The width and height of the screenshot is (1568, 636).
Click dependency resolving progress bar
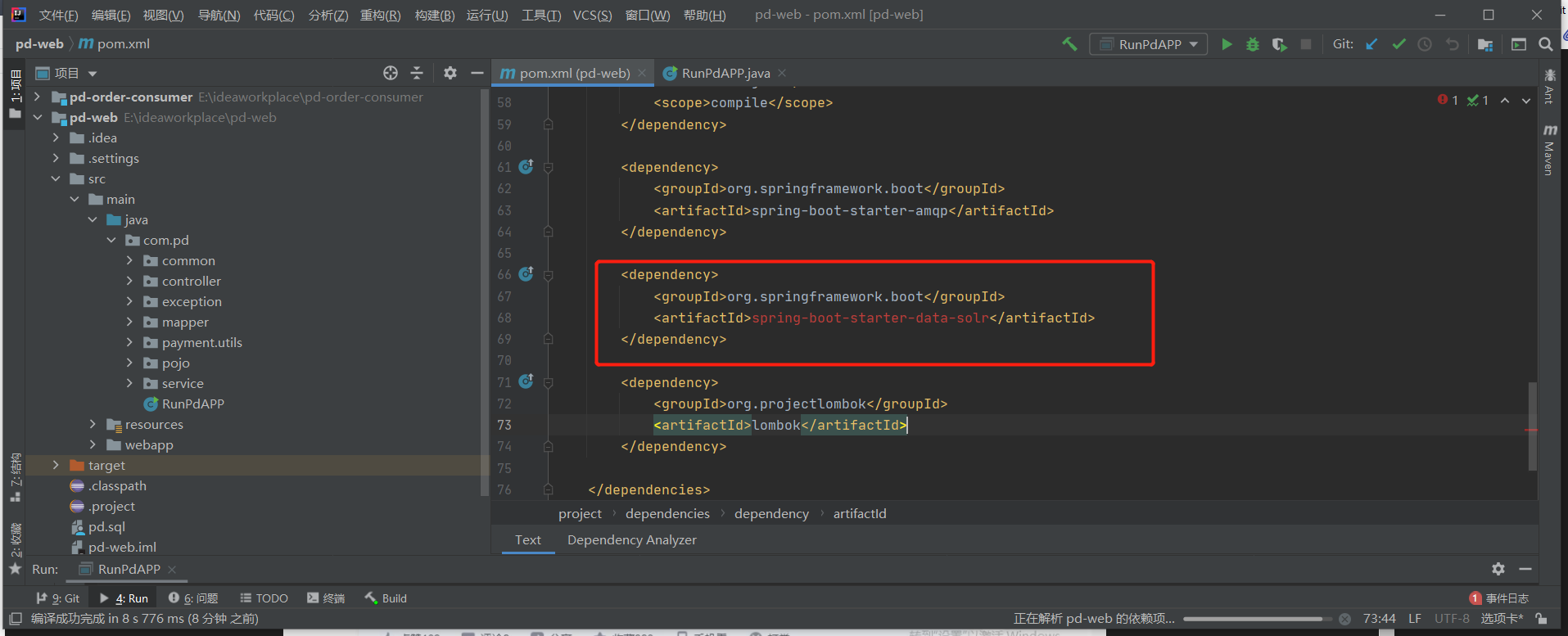pos(1257,619)
